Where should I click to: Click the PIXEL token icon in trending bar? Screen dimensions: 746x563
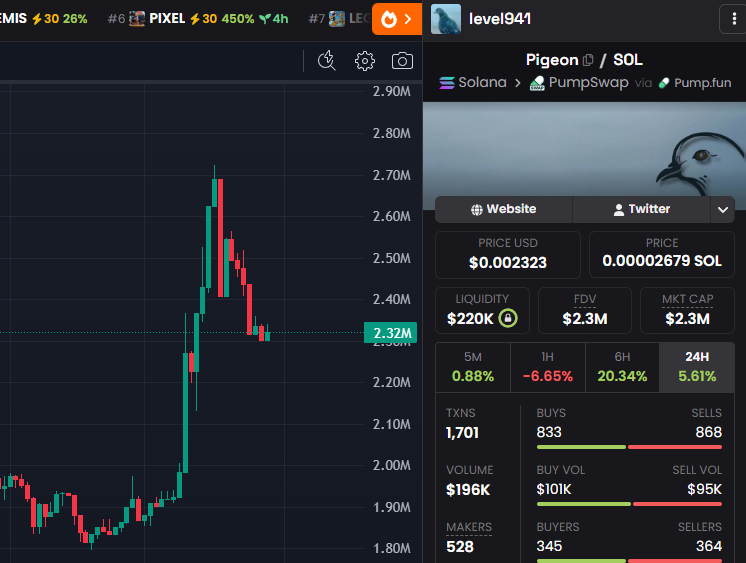[137, 19]
